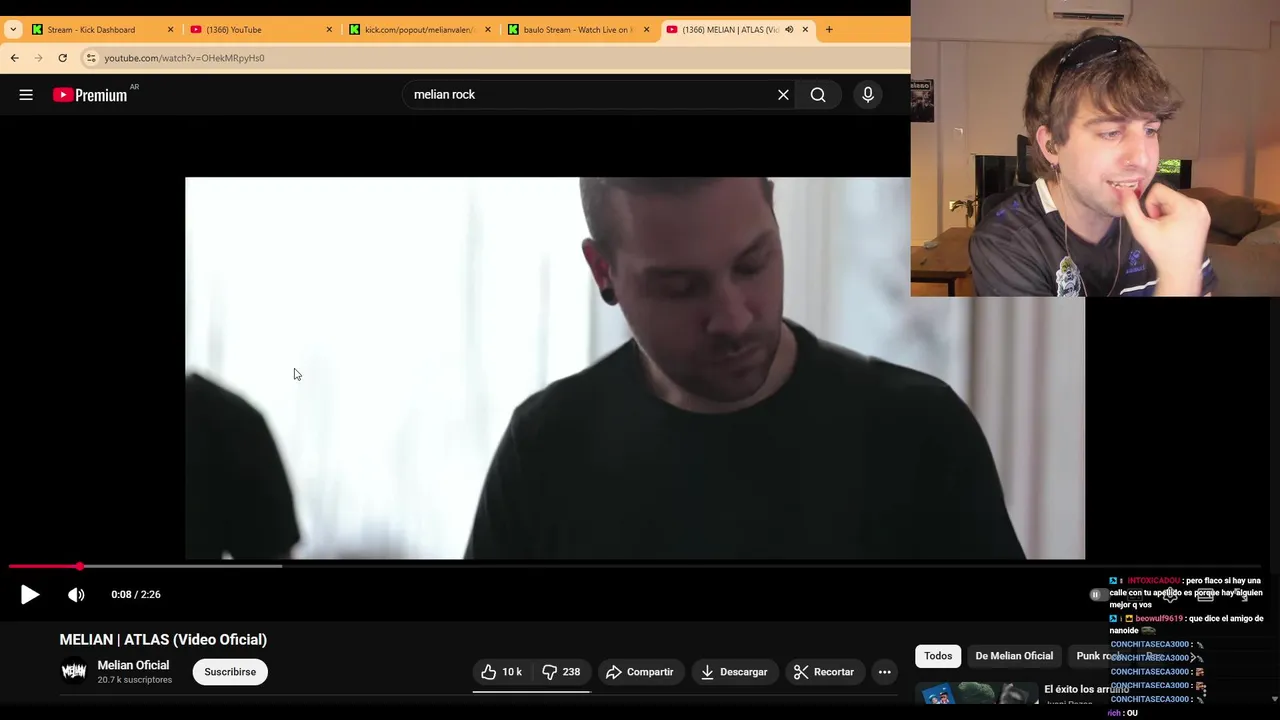Viewport: 1280px width, 720px height.
Task: Click chat username beowulf9619
Action: (1159, 619)
